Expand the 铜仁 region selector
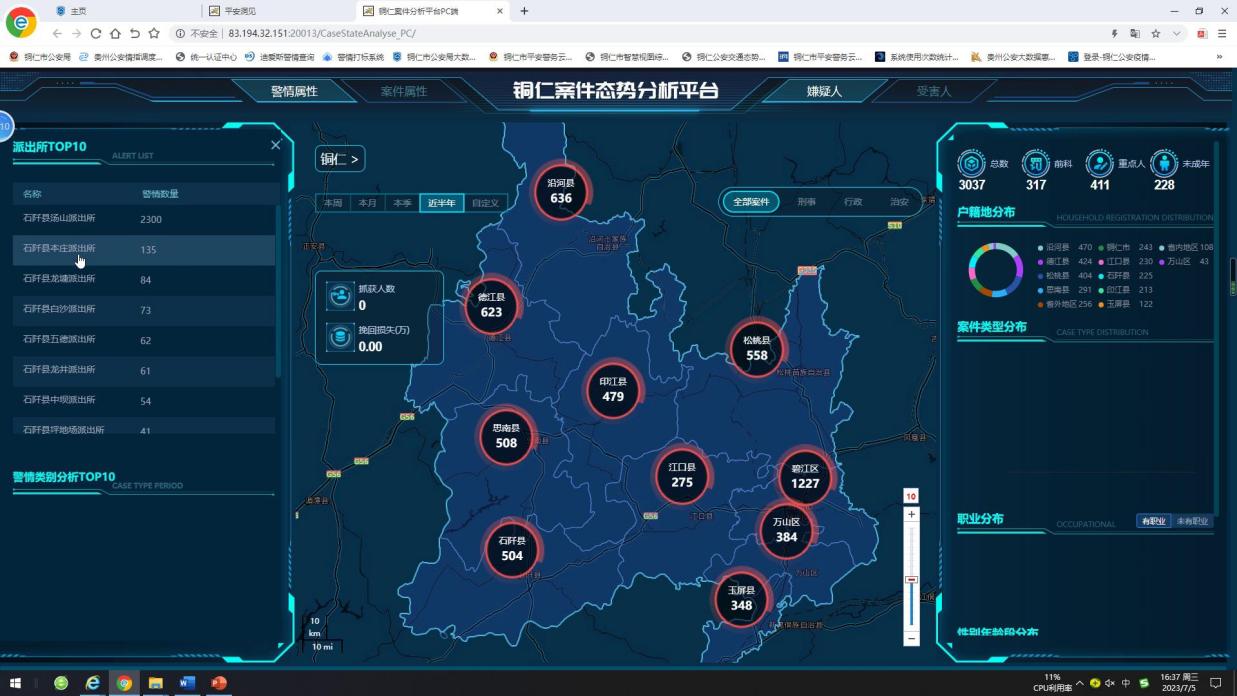This screenshot has width=1237, height=696. click(x=340, y=159)
